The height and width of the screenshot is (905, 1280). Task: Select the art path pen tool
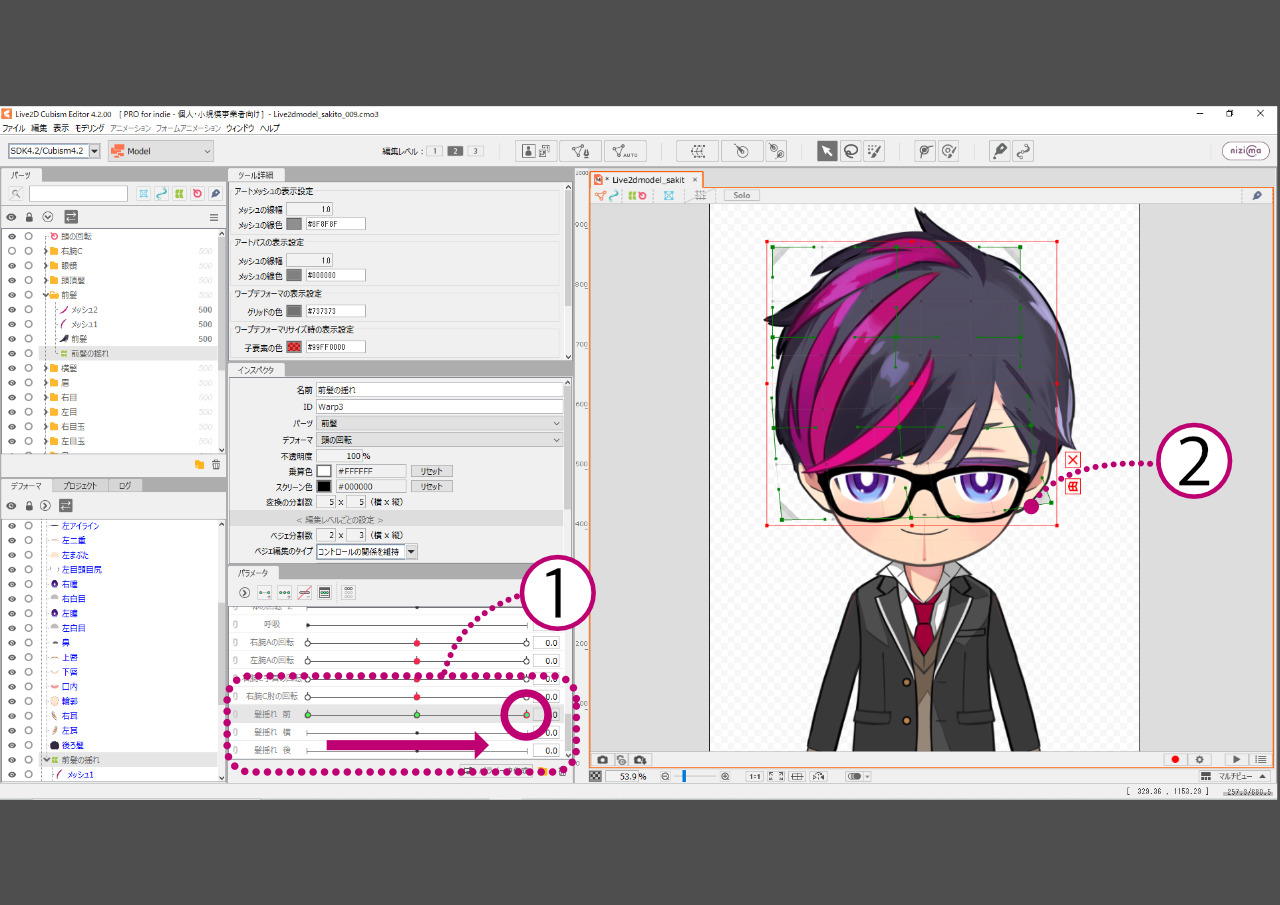pos(999,151)
